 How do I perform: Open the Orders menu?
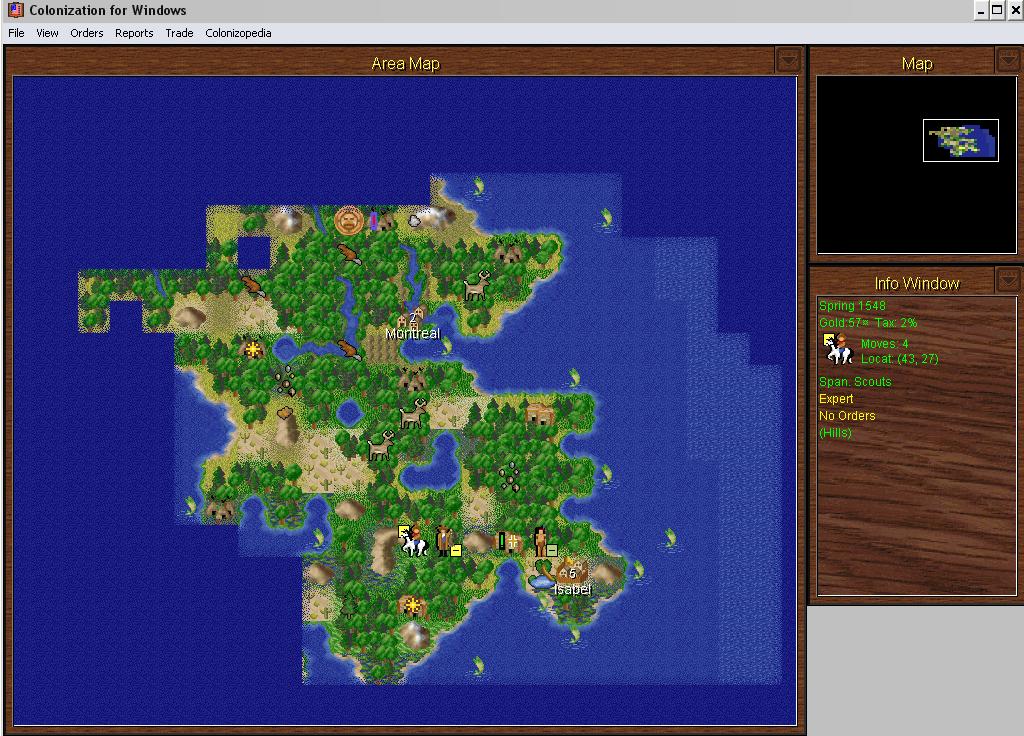click(x=87, y=33)
